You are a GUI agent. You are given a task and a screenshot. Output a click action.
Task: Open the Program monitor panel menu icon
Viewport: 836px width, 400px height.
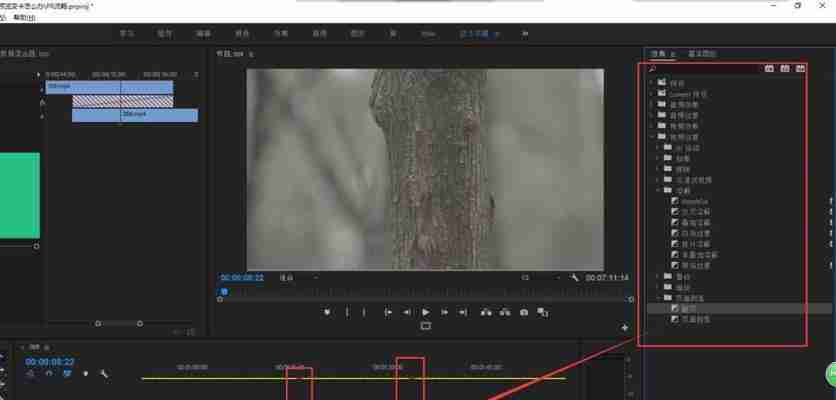tap(252, 54)
